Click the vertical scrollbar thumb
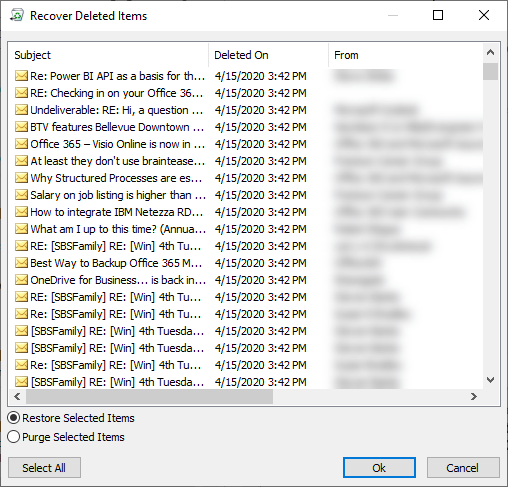The width and height of the screenshot is (508, 487). [x=490, y=71]
